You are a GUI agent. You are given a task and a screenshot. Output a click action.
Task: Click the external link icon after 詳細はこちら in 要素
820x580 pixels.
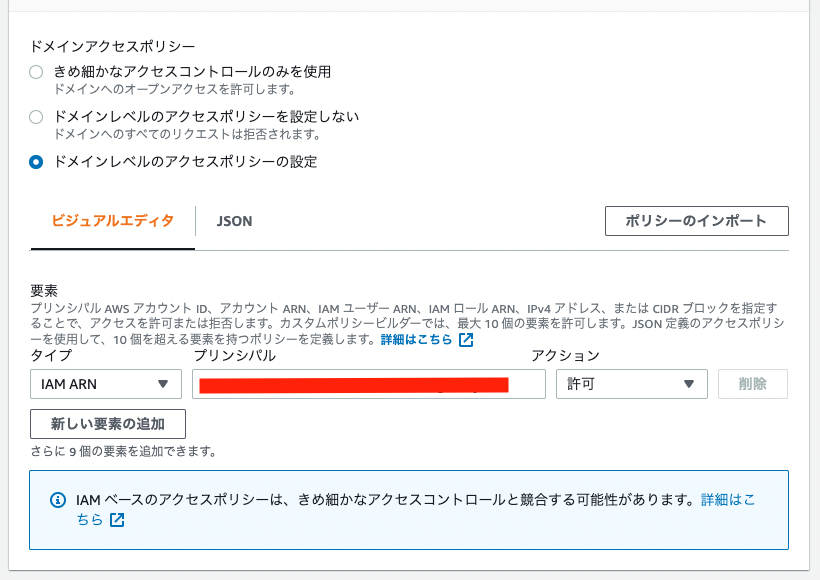pyautogui.click(x=466, y=340)
